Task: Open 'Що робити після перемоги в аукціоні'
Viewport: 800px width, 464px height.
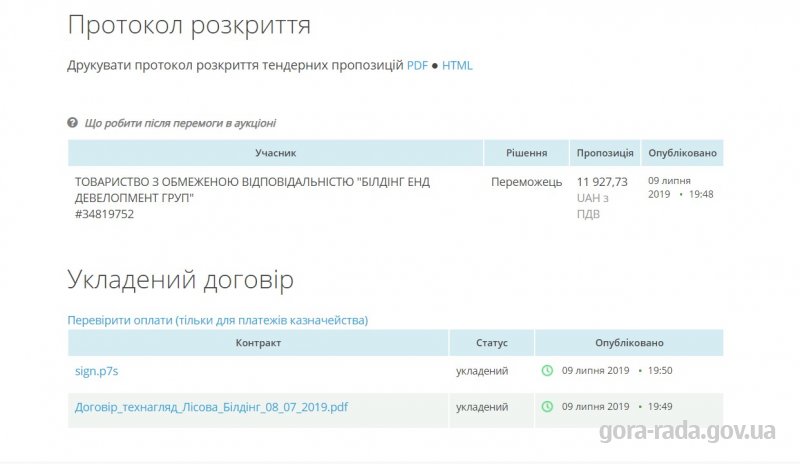Action: 180,123
